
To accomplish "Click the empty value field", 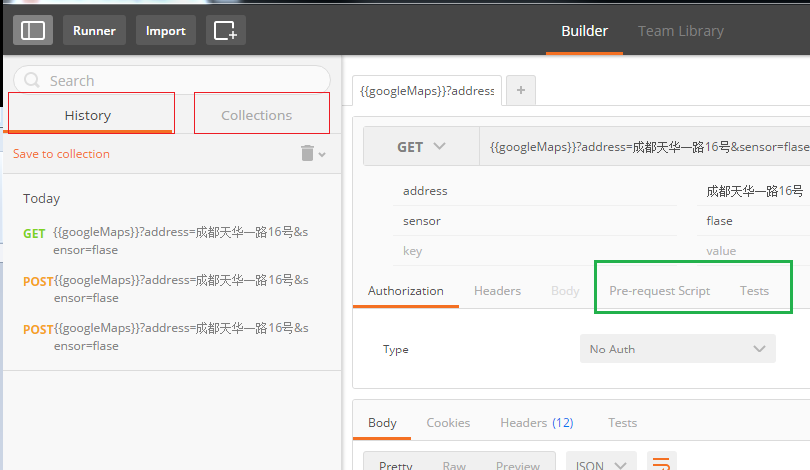I will pyautogui.click(x=754, y=251).
